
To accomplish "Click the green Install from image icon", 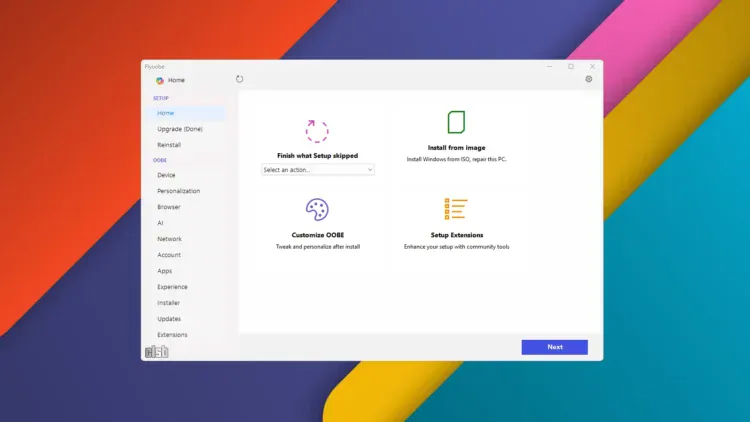I will click(456, 122).
